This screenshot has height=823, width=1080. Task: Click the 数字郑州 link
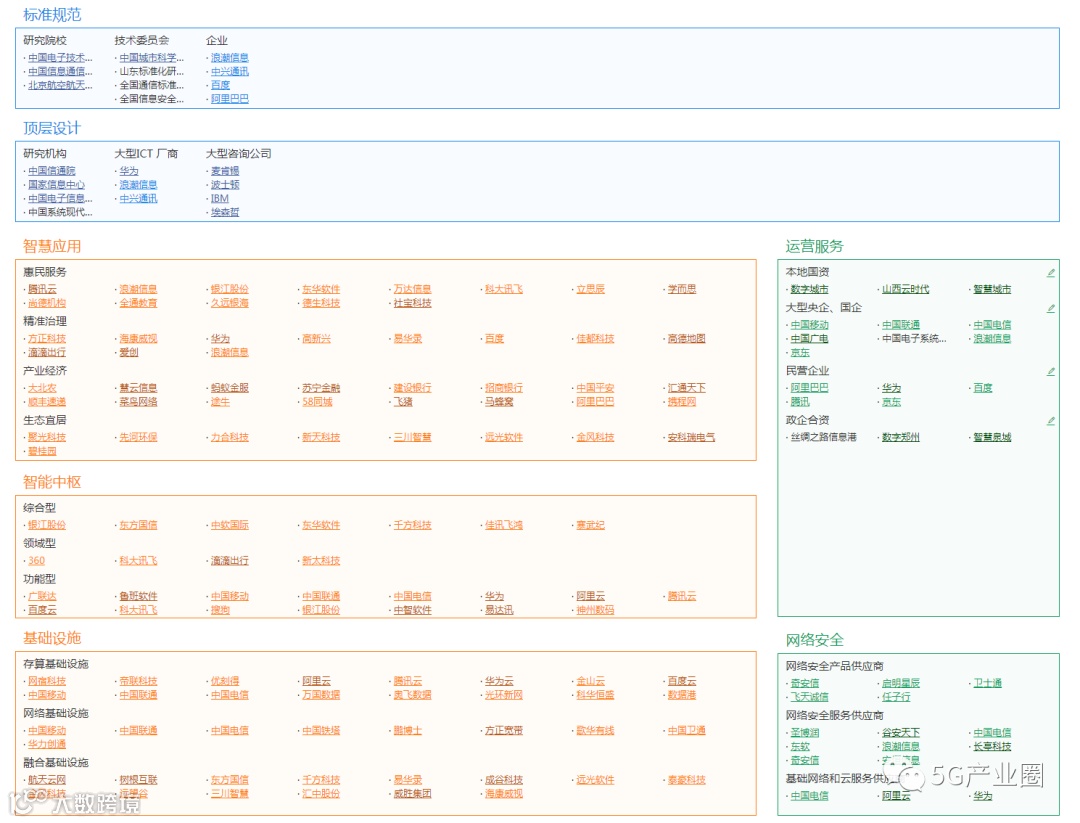click(x=900, y=437)
